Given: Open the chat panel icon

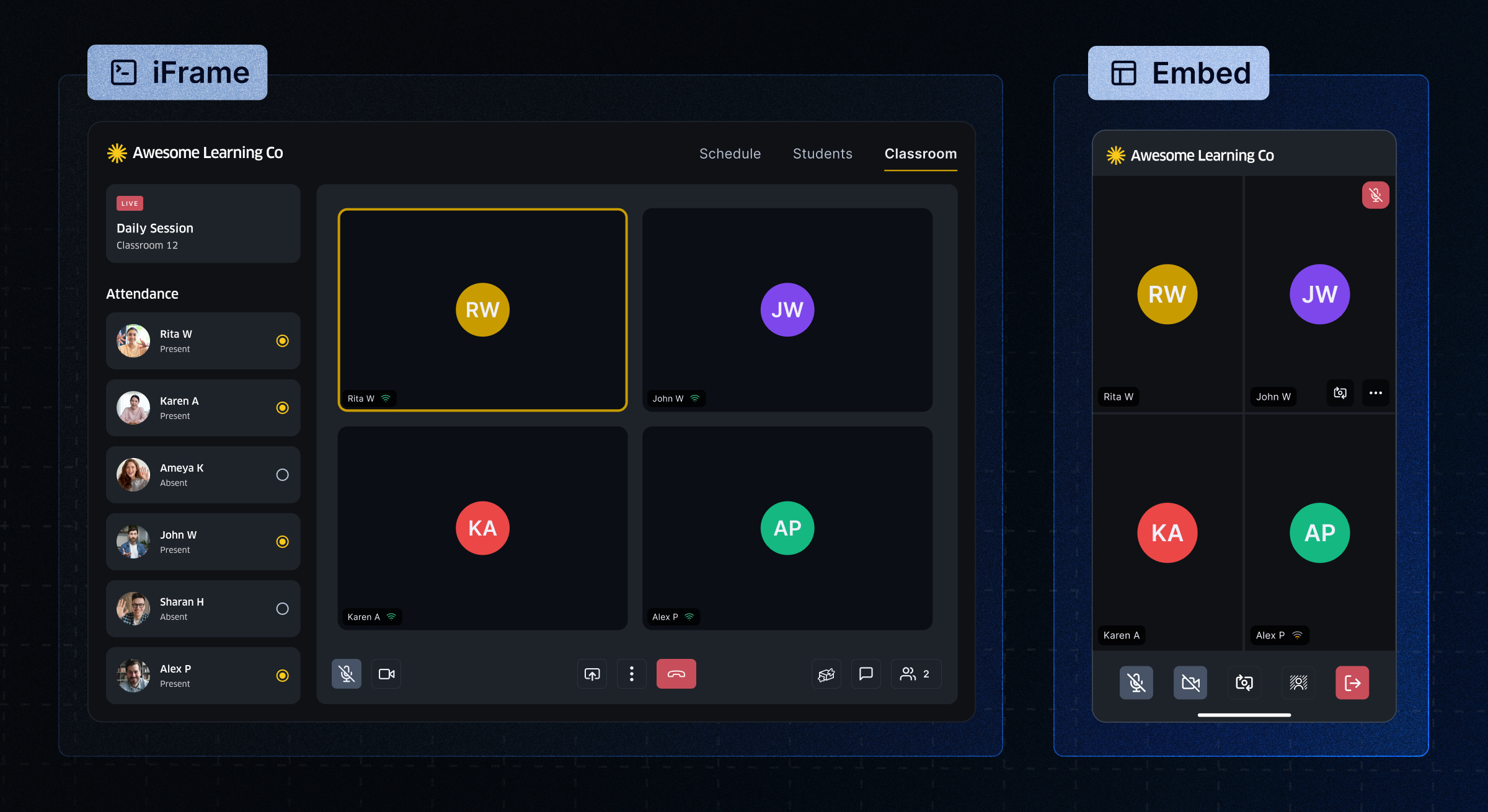Looking at the screenshot, I should pyautogui.click(x=866, y=674).
